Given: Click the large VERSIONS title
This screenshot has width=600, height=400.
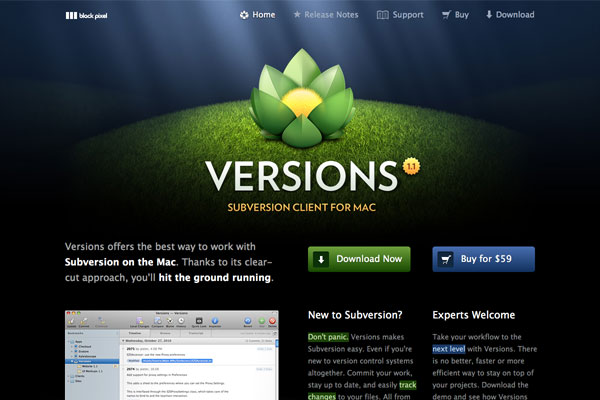Looking at the screenshot, I should coord(302,176).
